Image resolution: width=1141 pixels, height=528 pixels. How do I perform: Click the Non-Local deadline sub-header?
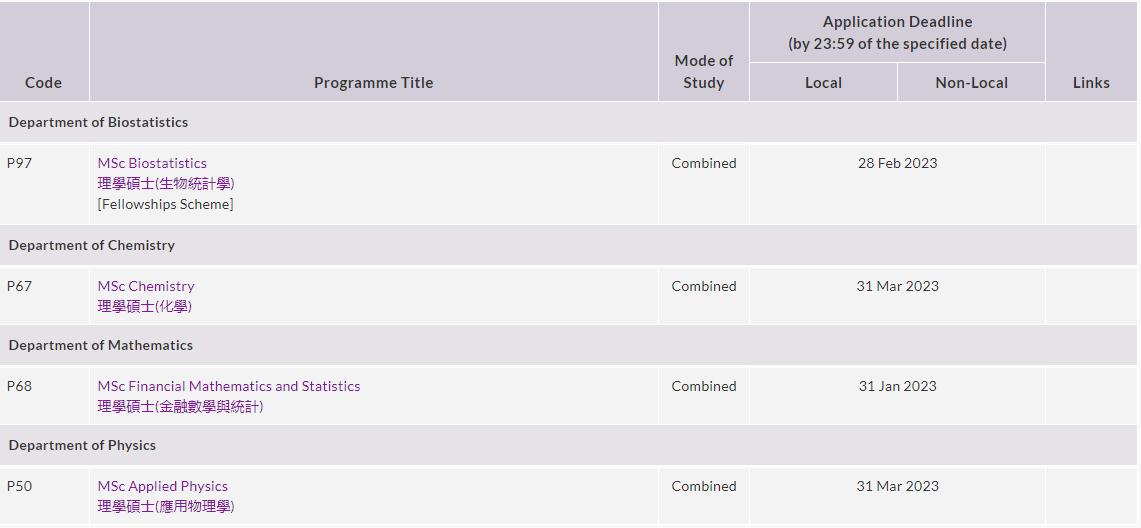coord(971,83)
